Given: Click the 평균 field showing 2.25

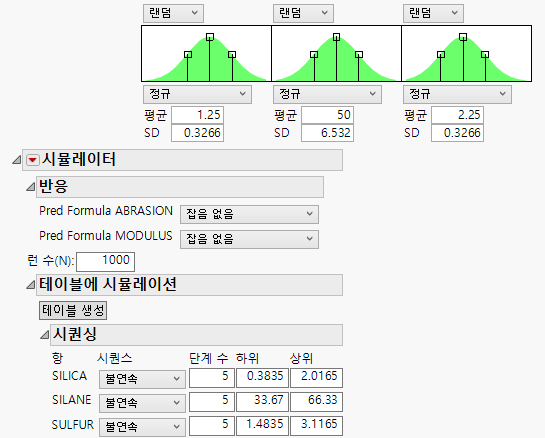Looking at the screenshot, I should pos(457,115).
